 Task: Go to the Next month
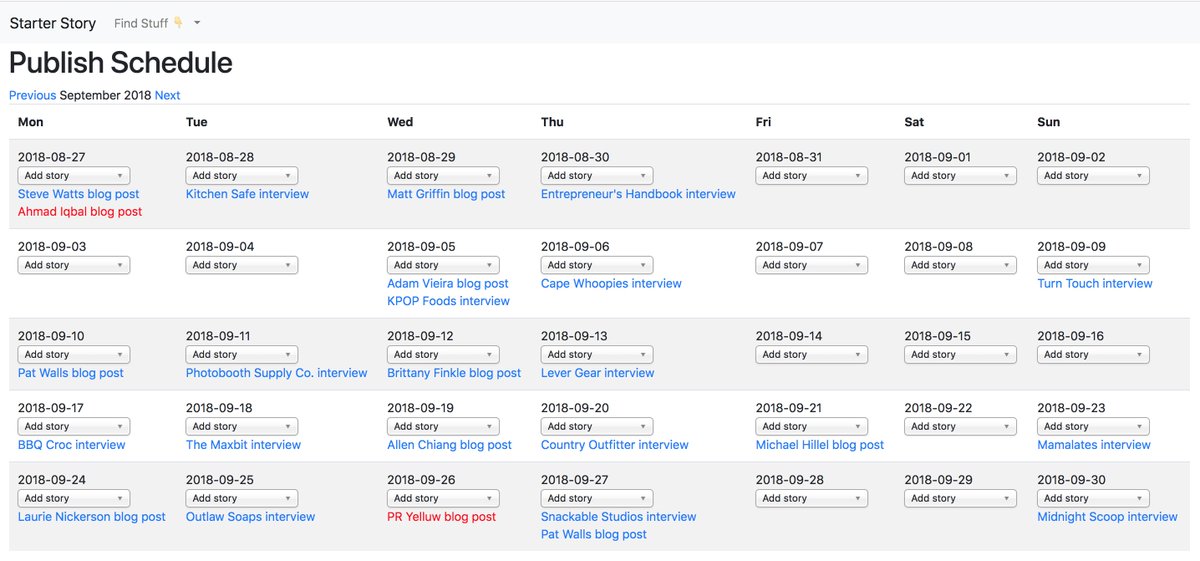tap(168, 96)
